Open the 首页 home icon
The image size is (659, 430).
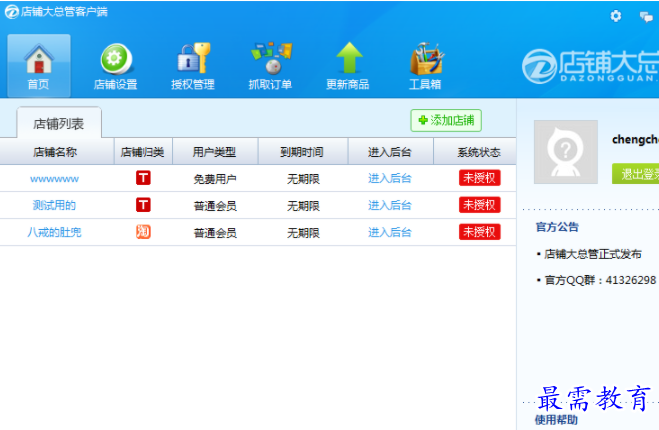point(39,66)
